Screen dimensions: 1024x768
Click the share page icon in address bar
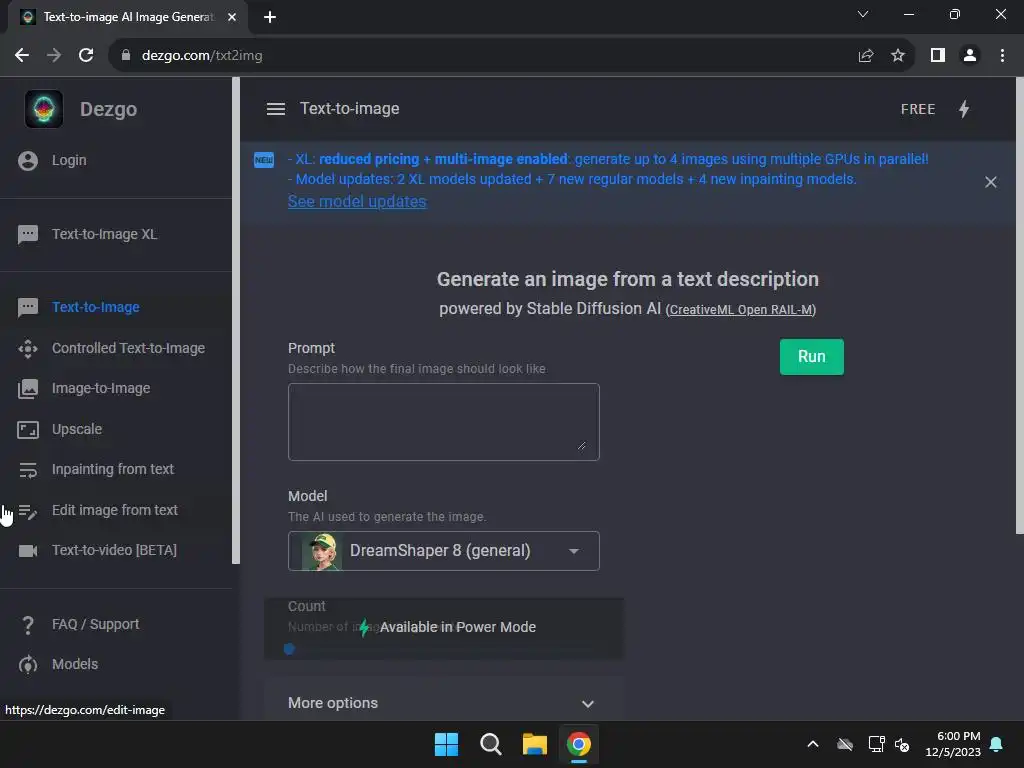(x=866, y=56)
